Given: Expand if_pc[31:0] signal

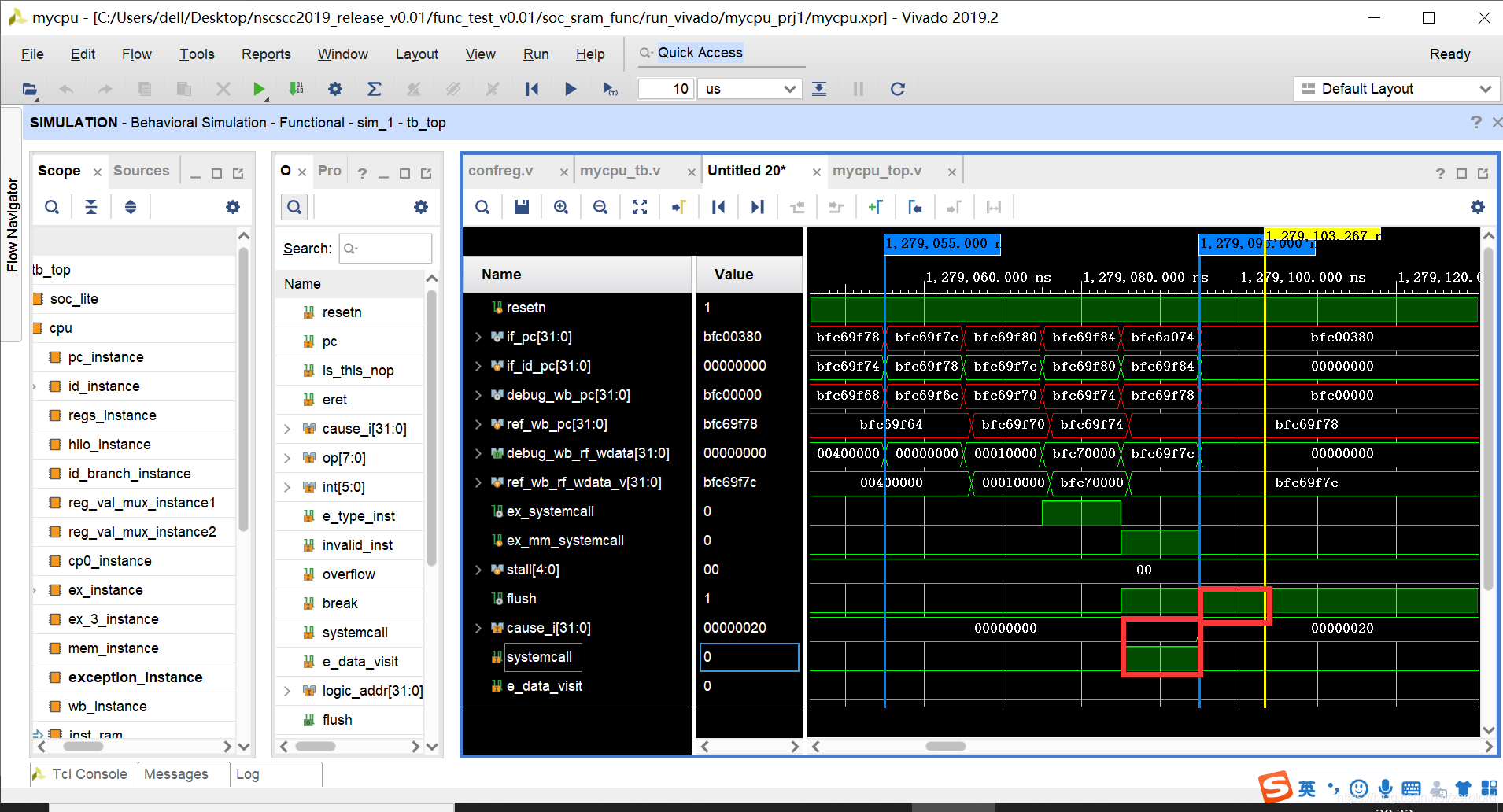Looking at the screenshot, I should tap(478, 337).
